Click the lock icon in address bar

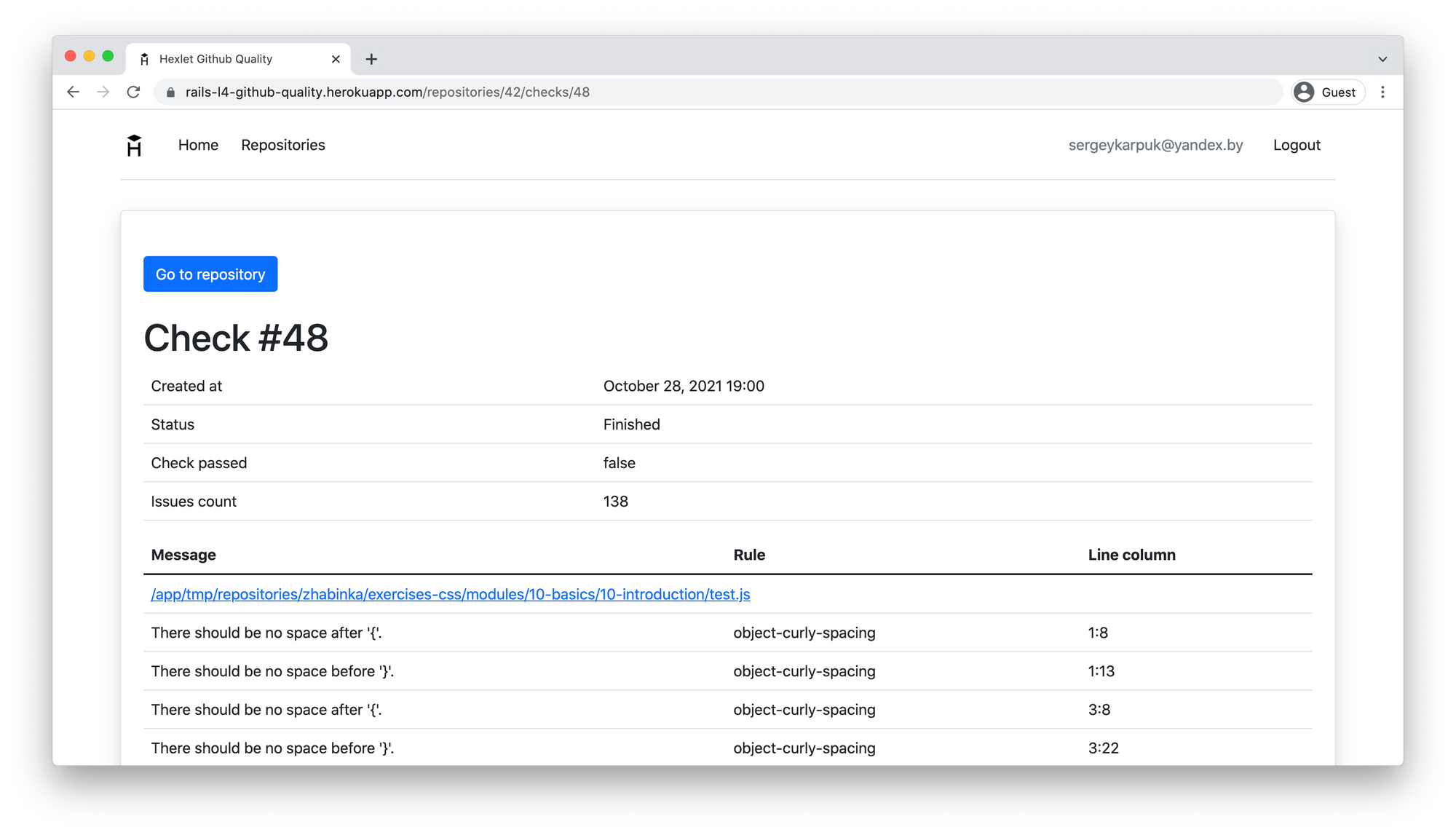click(x=171, y=92)
